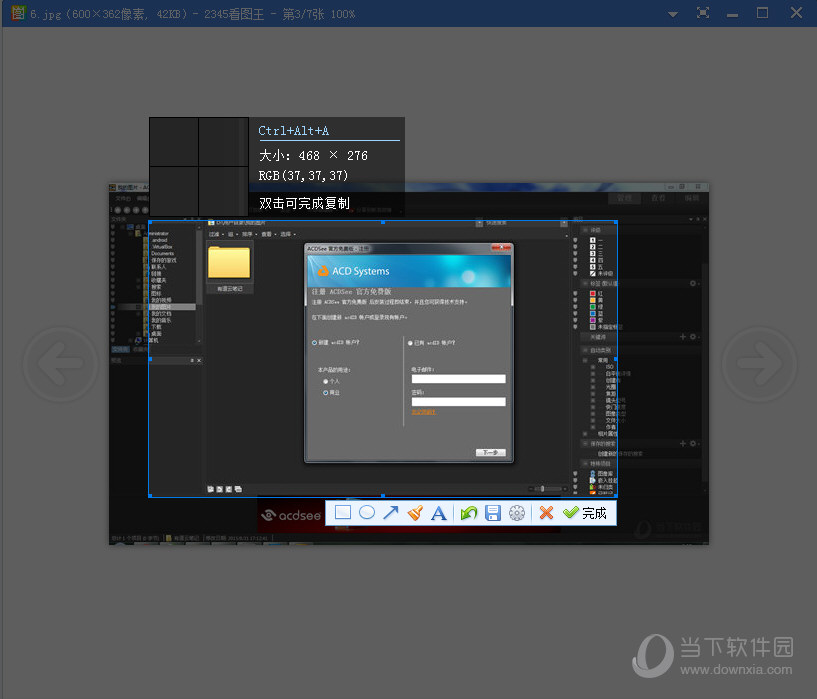This screenshot has width=817, height=699.
Task: Toggle fullscreen view in title bar
Action: [703, 13]
